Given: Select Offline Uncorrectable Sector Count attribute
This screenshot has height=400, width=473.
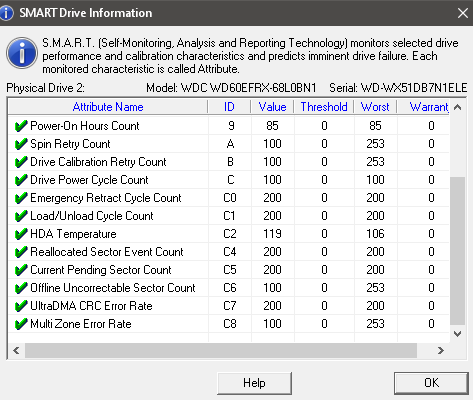Looking at the screenshot, I should pos(113,288).
